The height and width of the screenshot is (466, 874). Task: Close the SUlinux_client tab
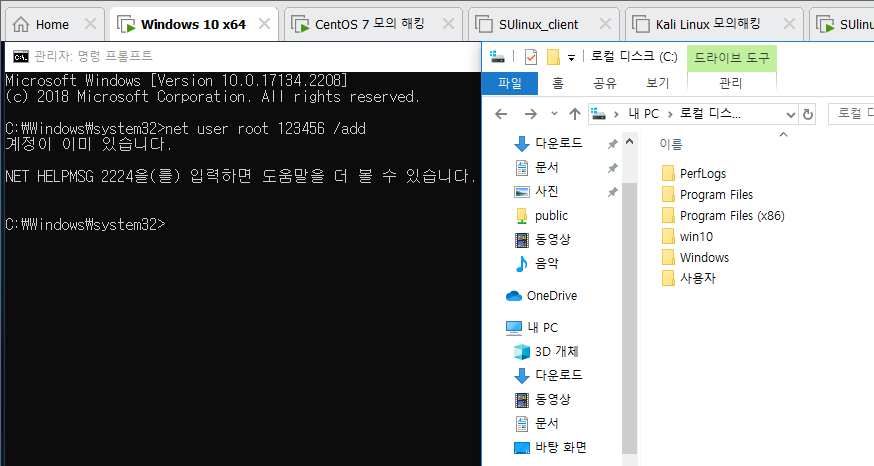(x=605, y=24)
